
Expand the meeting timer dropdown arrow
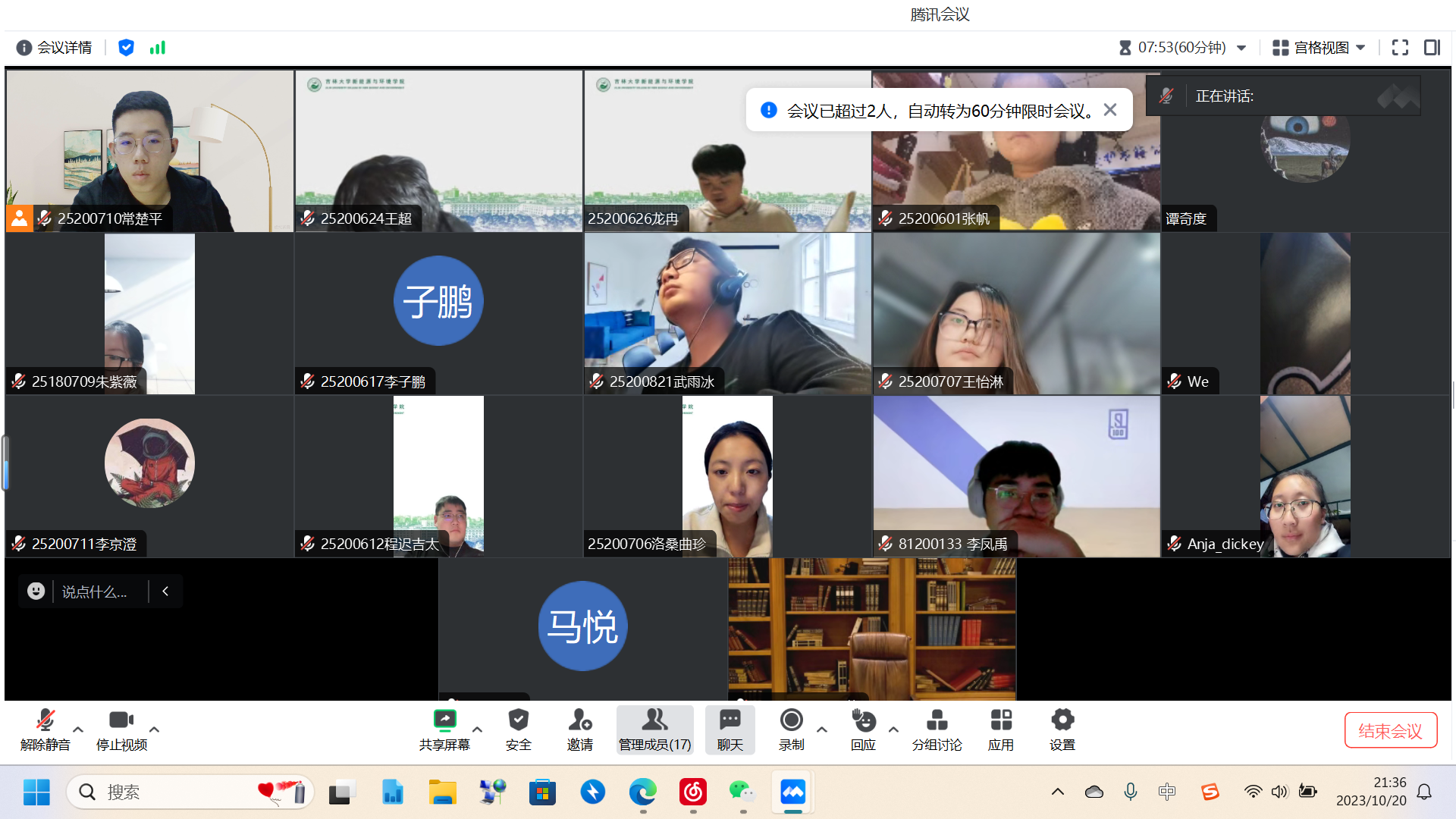(1241, 48)
